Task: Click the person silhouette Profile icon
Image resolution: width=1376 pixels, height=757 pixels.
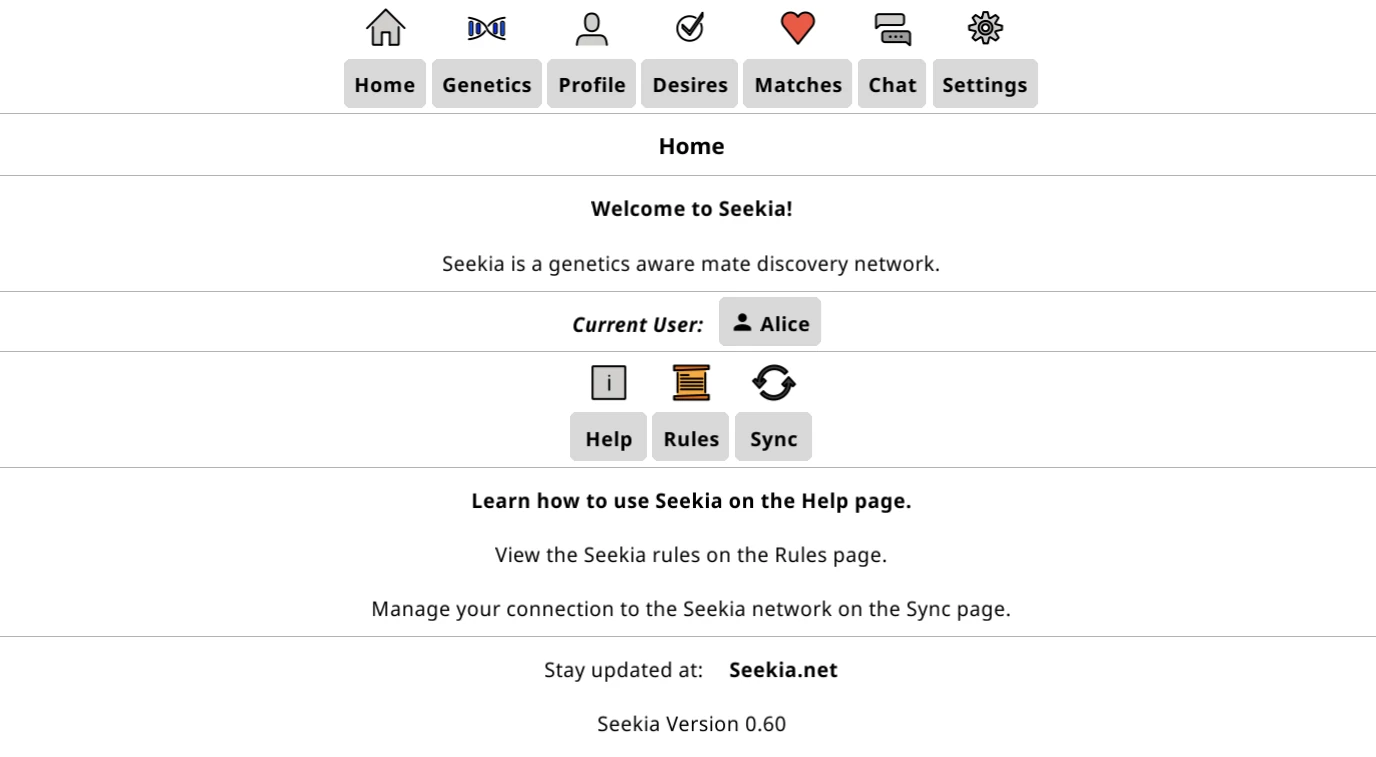Action: (x=592, y=28)
